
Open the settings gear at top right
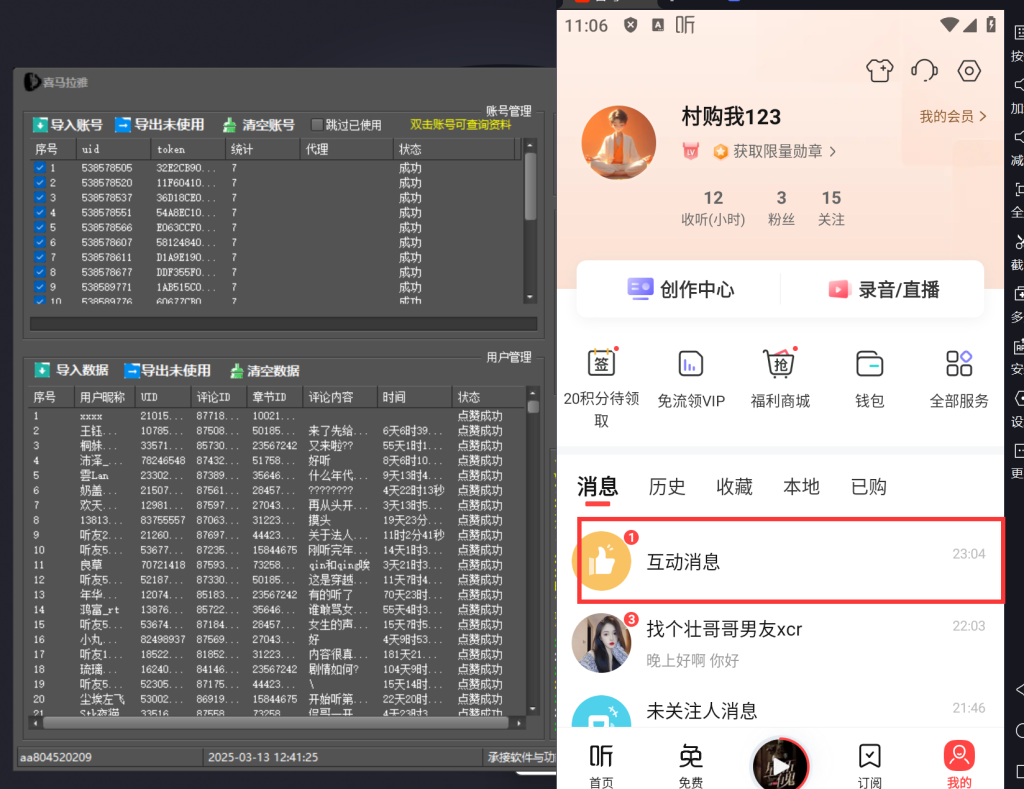(x=967, y=71)
